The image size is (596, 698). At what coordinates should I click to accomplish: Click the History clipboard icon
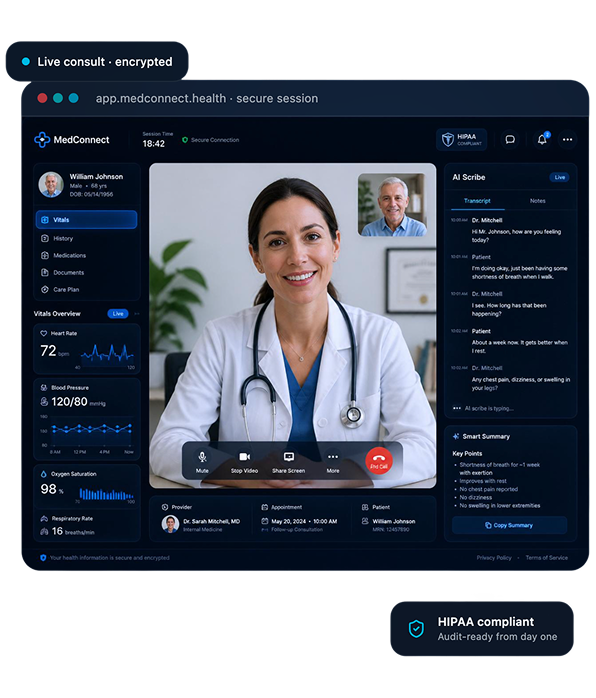pos(45,238)
